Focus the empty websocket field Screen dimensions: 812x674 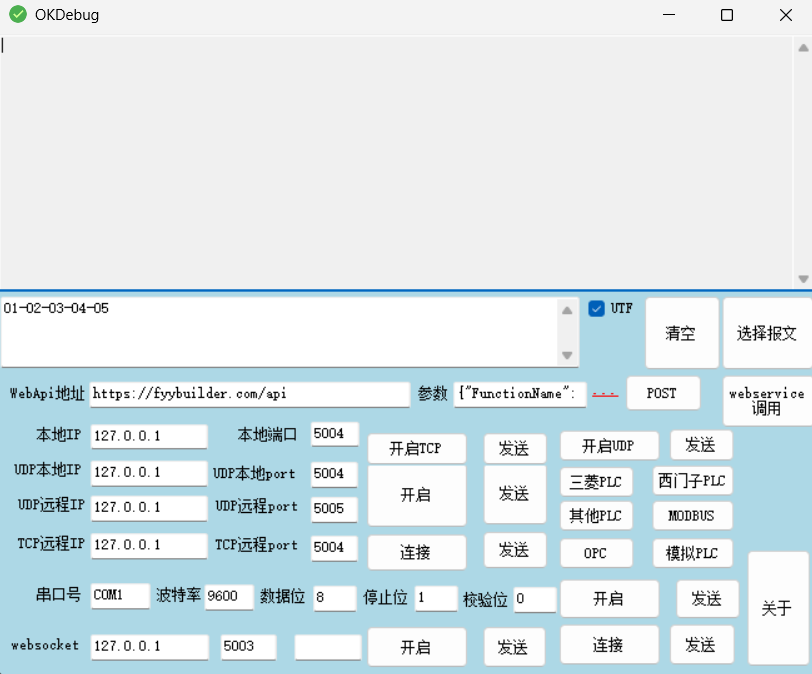[x=328, y=647]
